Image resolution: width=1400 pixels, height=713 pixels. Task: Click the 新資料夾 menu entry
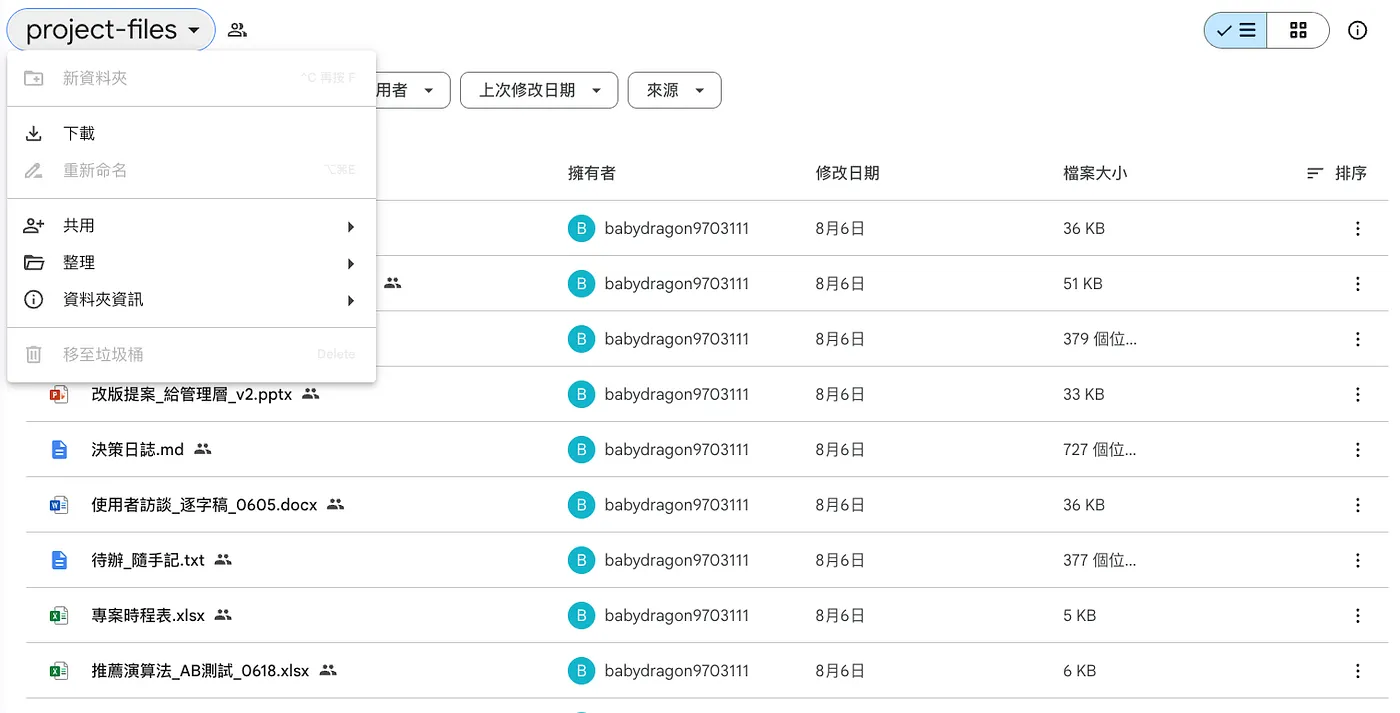(x=191, y=78)
